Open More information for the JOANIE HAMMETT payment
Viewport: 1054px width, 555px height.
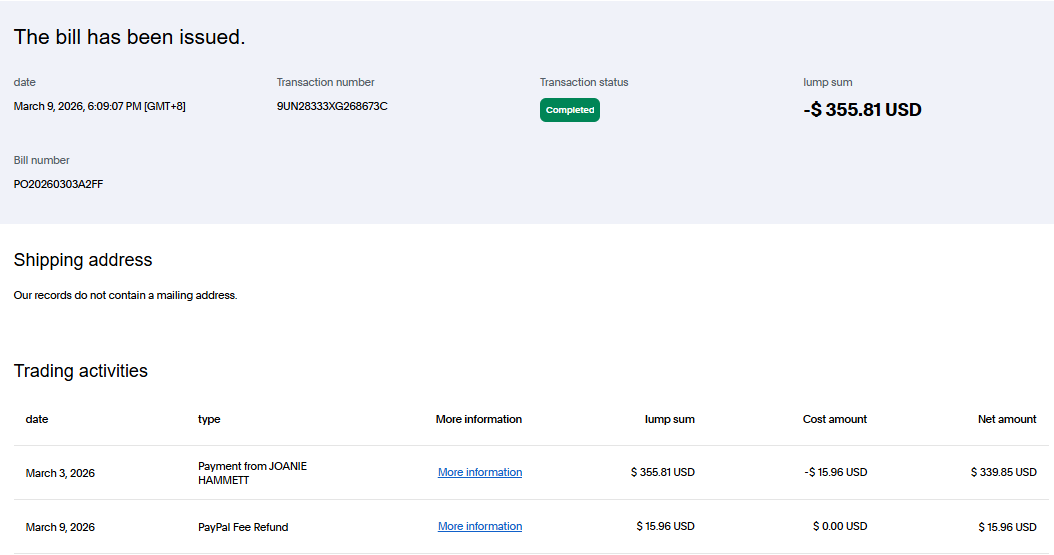tap(479, 472)
